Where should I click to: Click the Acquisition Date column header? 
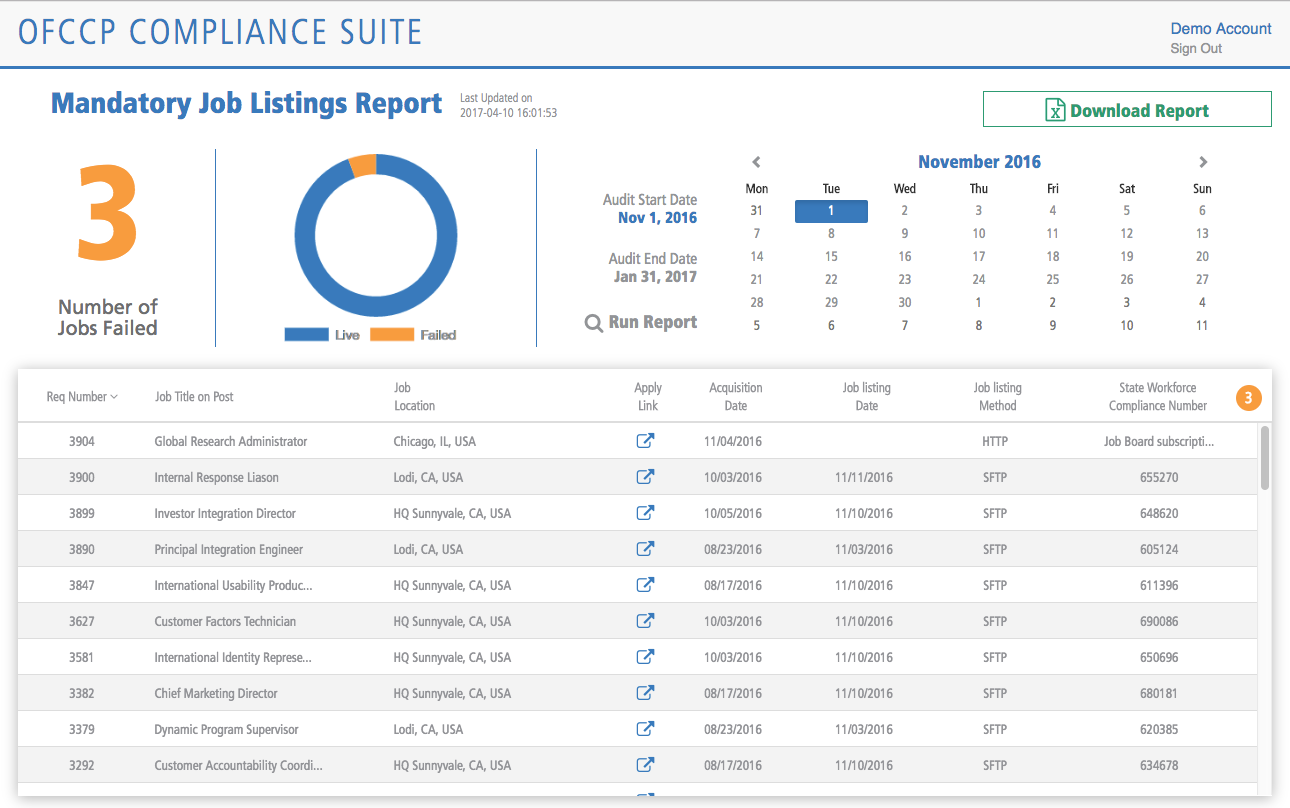[735, 397]
